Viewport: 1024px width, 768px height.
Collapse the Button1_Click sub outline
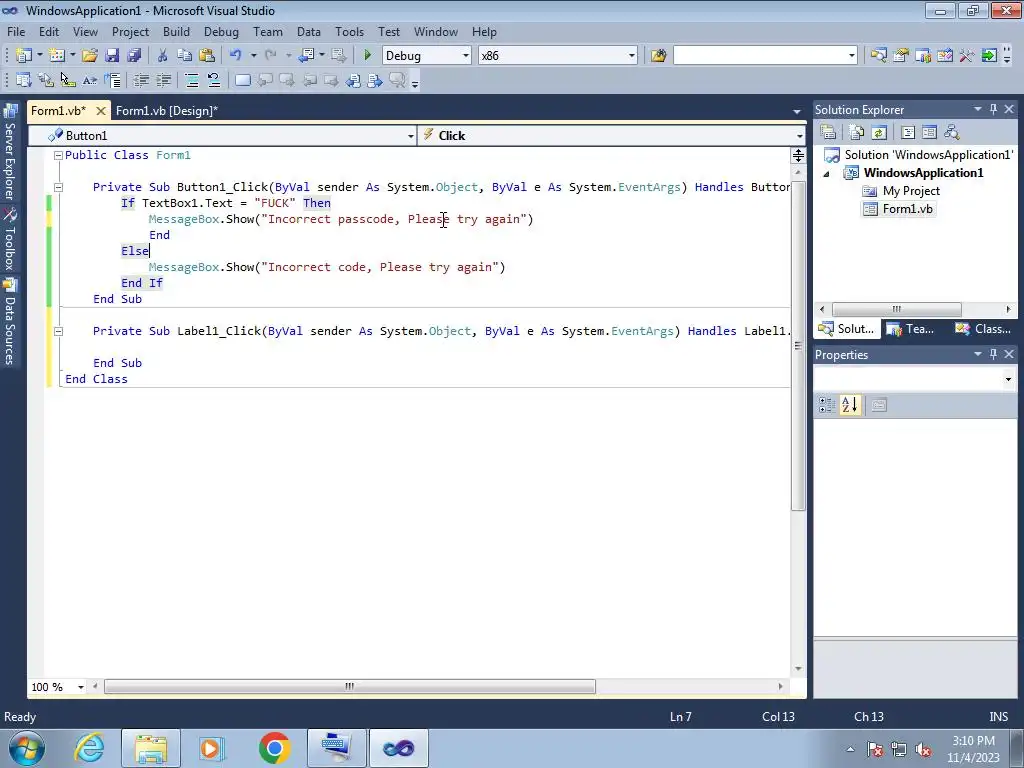58,187
